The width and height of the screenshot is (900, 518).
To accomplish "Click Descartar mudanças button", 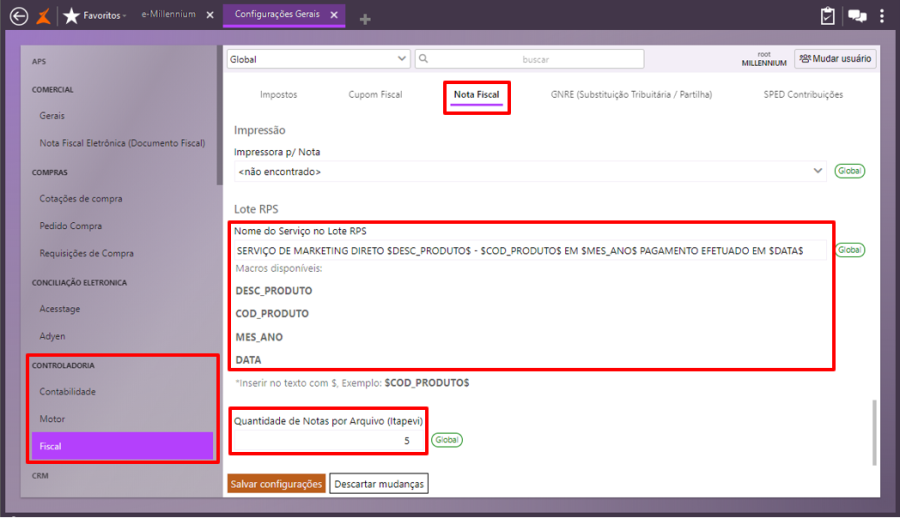I will (x=379, y=484).
